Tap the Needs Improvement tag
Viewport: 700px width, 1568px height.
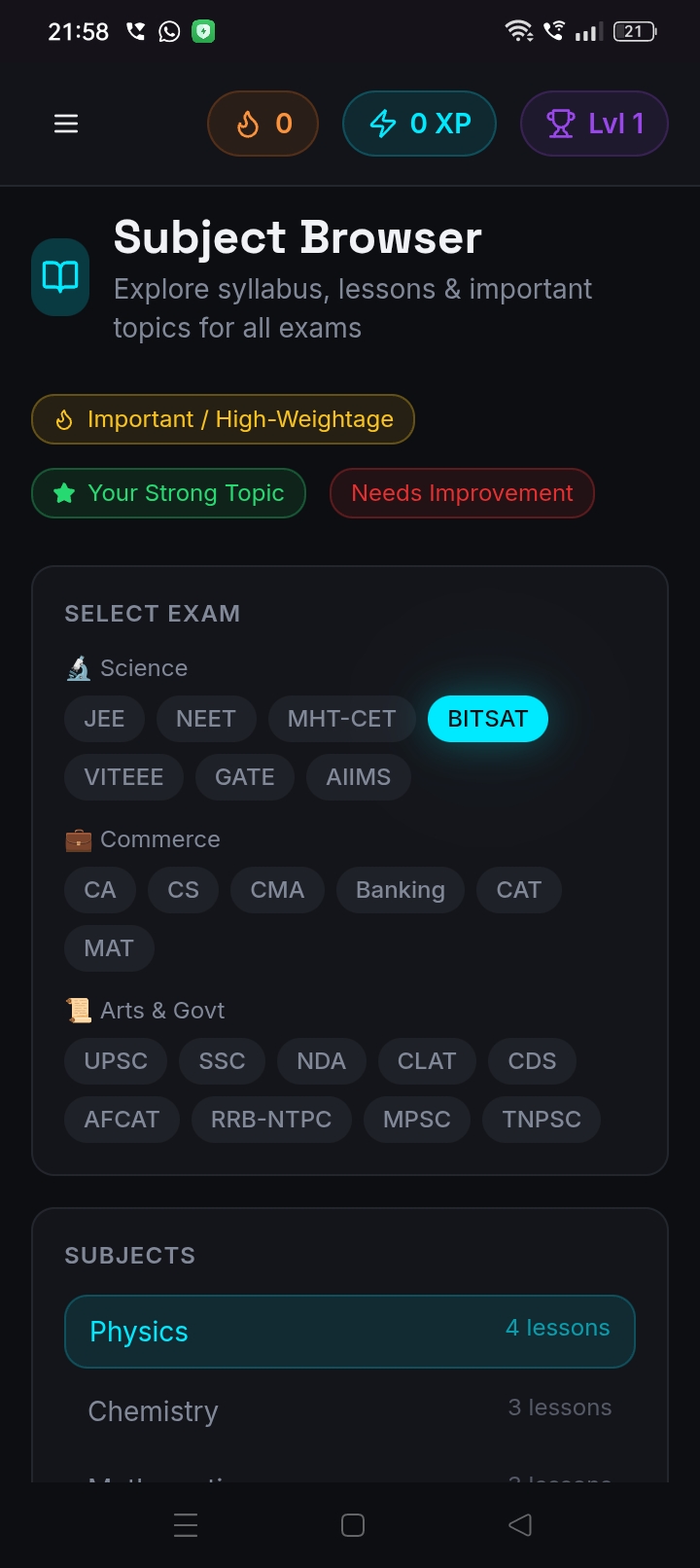pyautogui.click(x=462, y=493)
